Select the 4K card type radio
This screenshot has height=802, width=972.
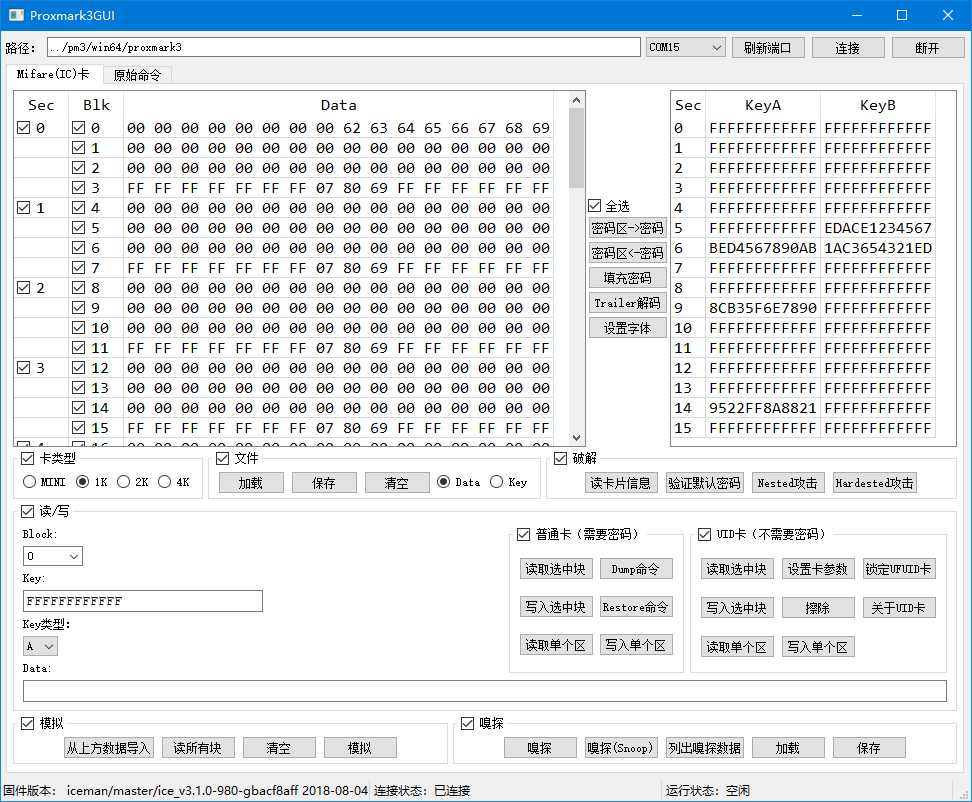point(164,482)
